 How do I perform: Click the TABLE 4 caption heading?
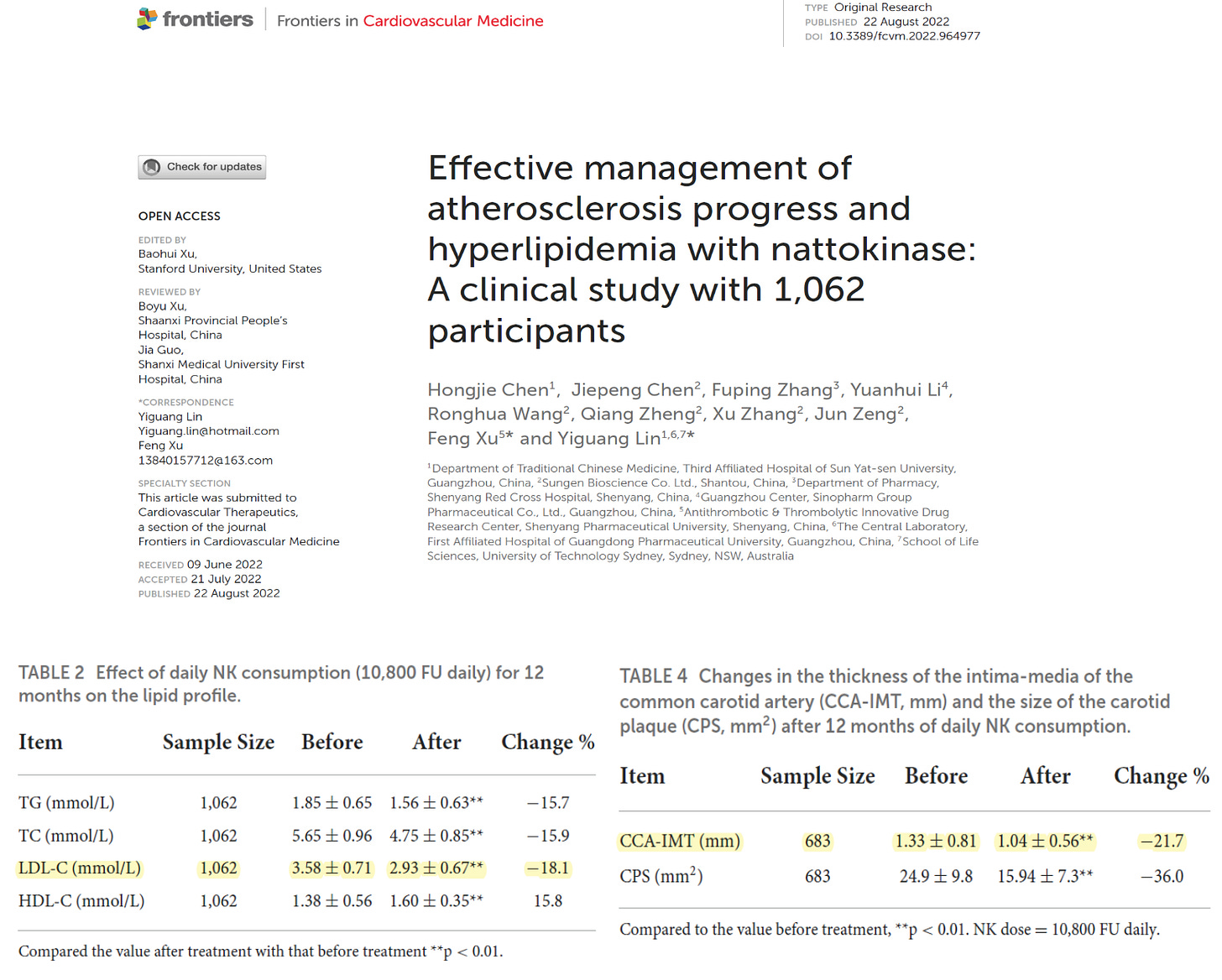tap(653, 676)
